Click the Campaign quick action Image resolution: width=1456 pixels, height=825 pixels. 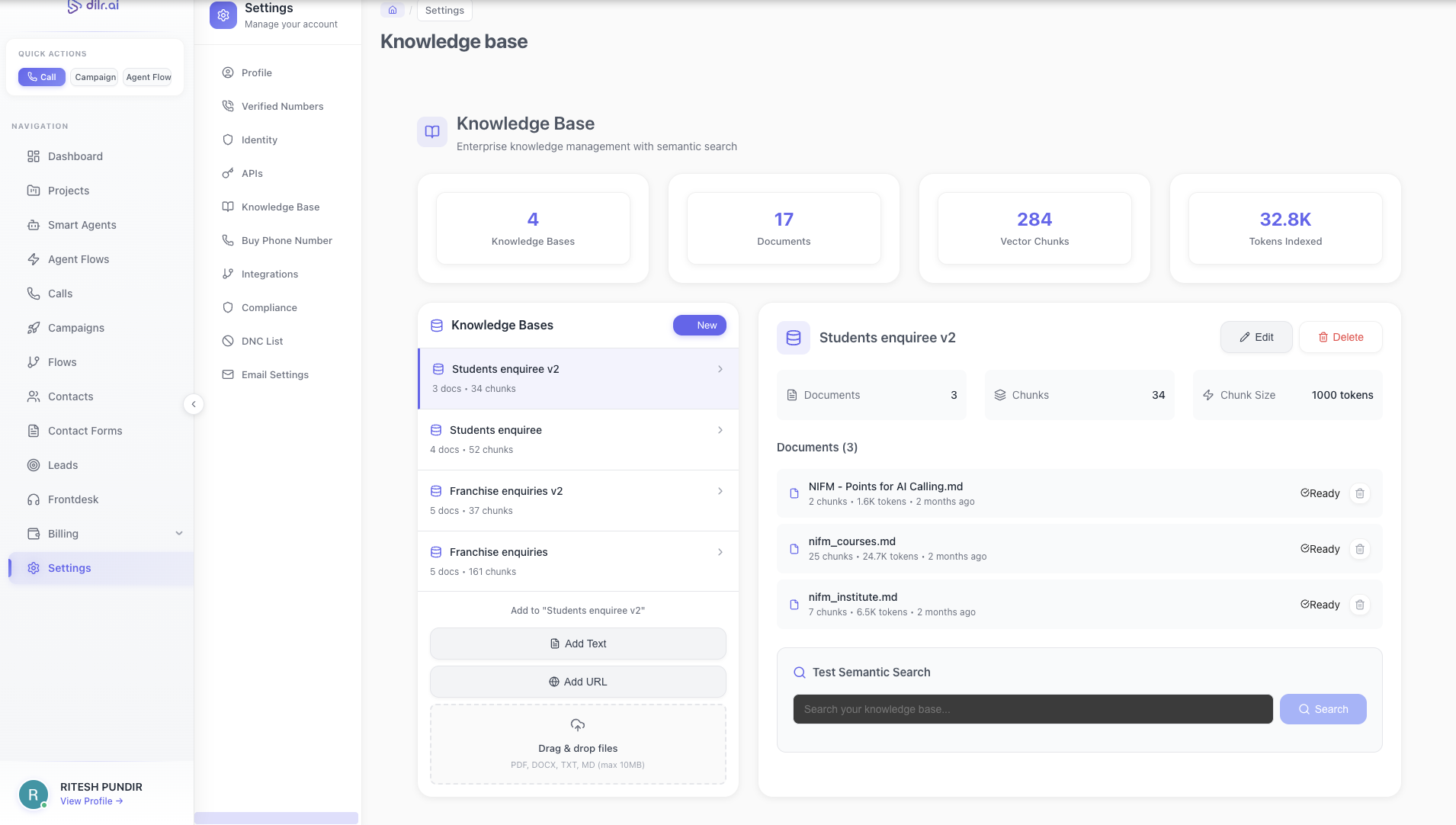pos(95,77)
